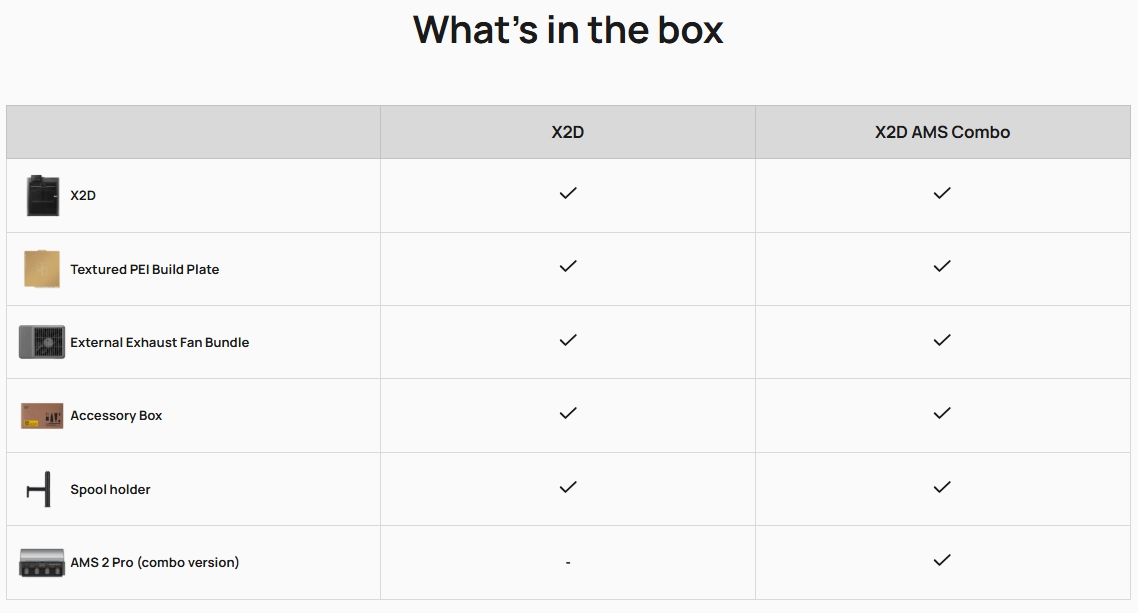1138x613 pixels.
Task: Click Textured PEI Build Plate checkmark under X2D
Action: click(x=568, y=266)
